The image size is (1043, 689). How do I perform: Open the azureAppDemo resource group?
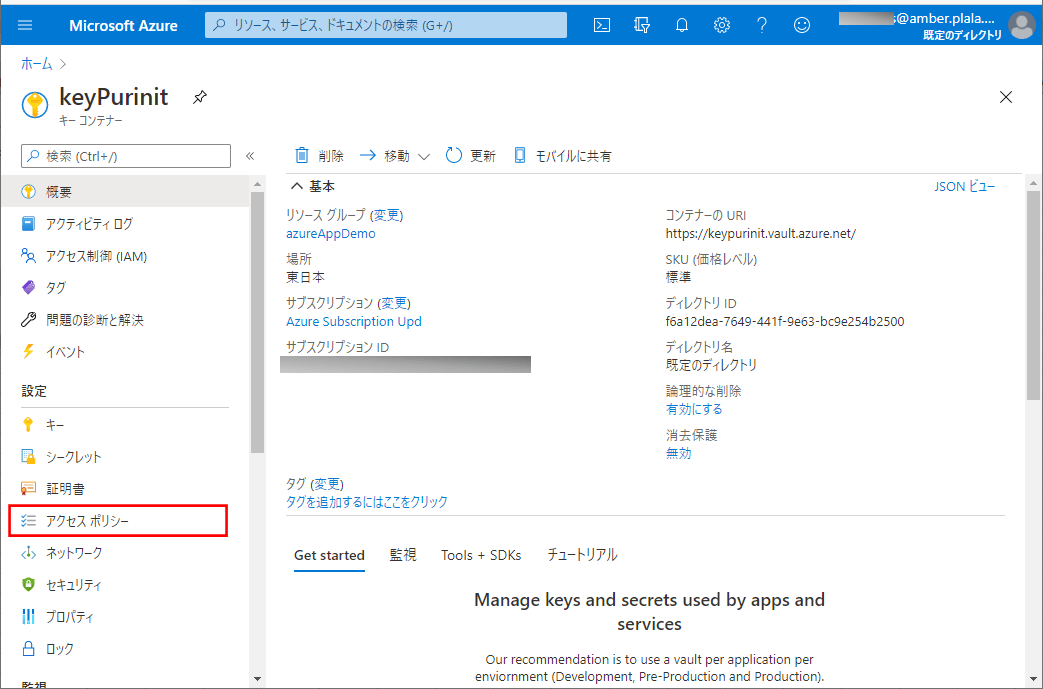point(331,233)
